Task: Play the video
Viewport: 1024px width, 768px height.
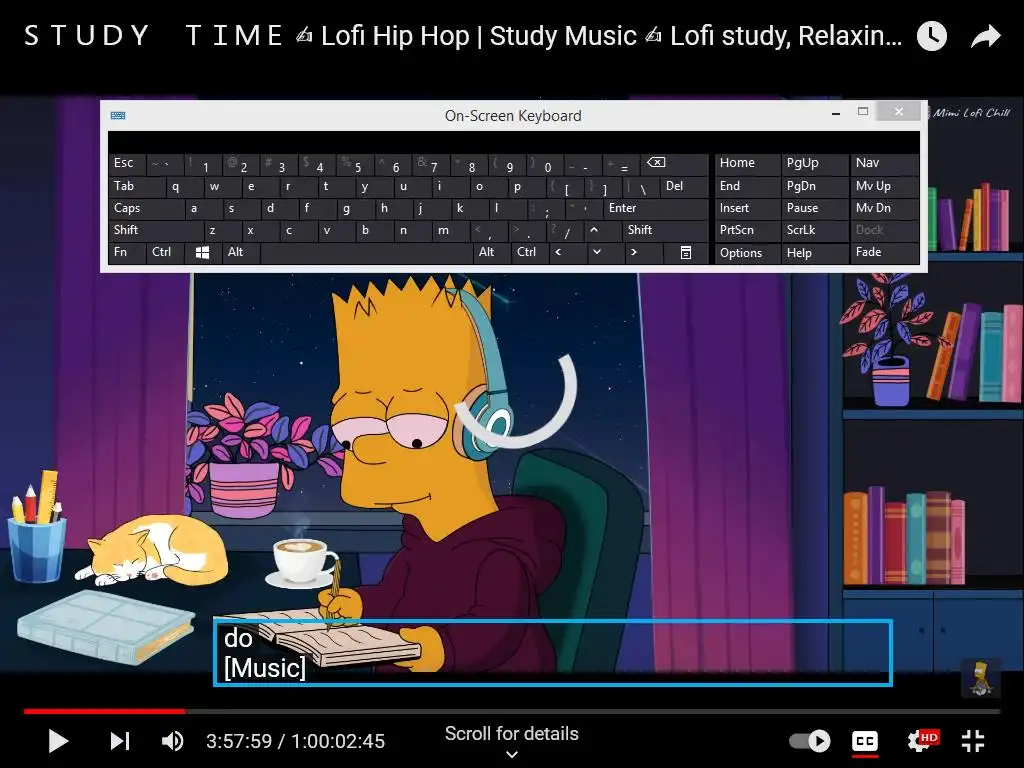Action: pos(58,741)
